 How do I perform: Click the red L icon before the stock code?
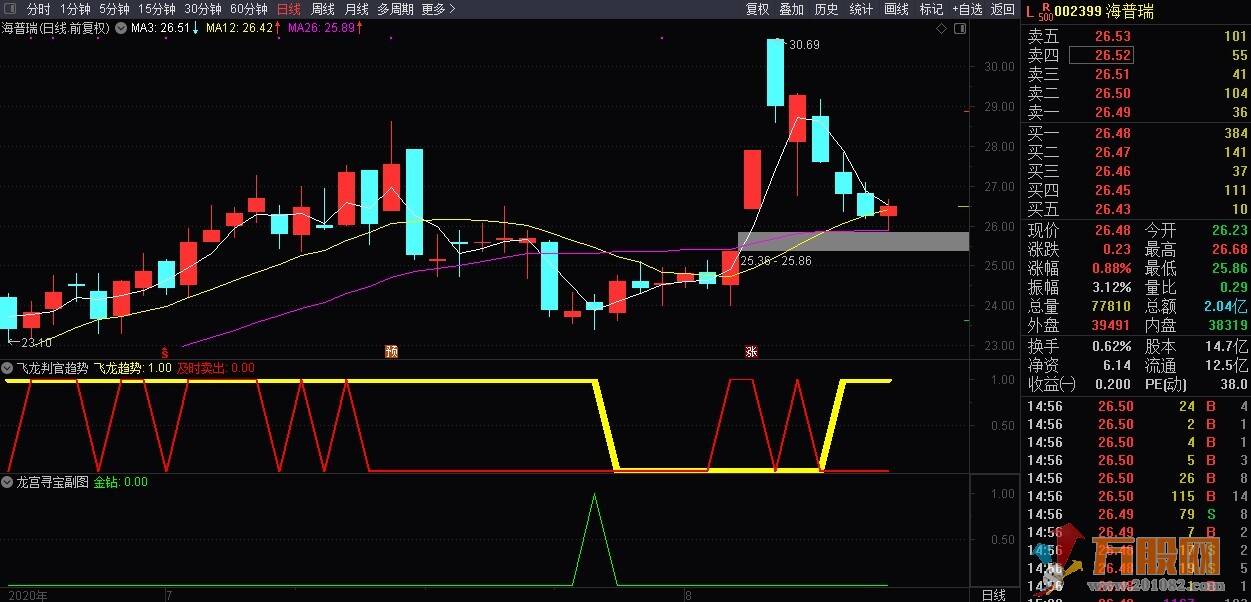[x=1030, y=10]
